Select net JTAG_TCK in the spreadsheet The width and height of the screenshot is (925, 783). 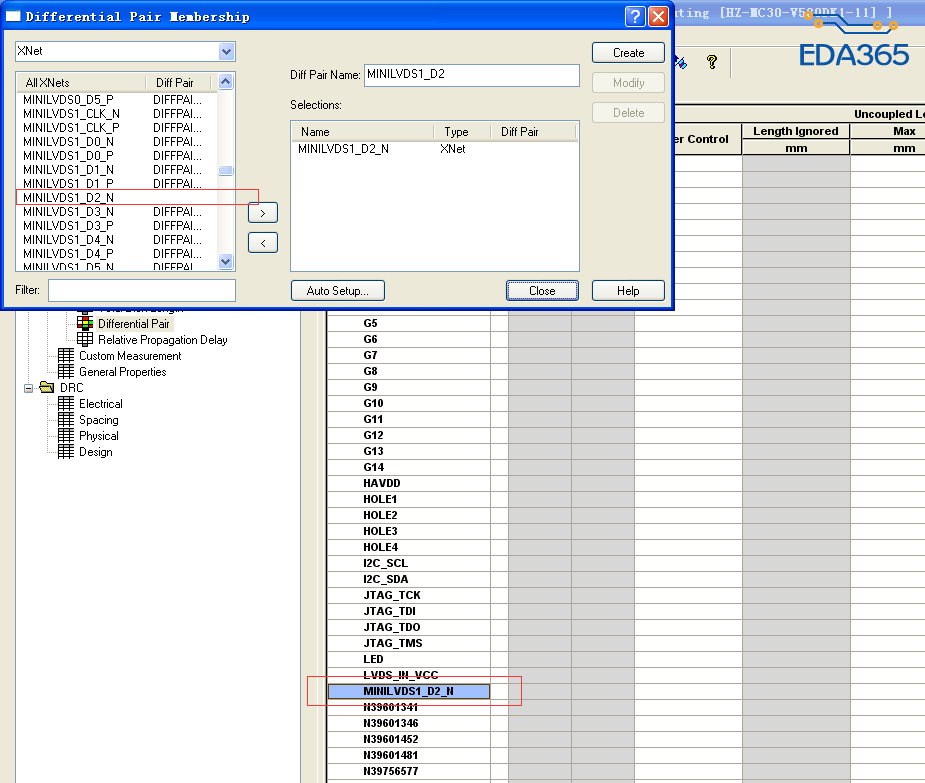[392, 595]
